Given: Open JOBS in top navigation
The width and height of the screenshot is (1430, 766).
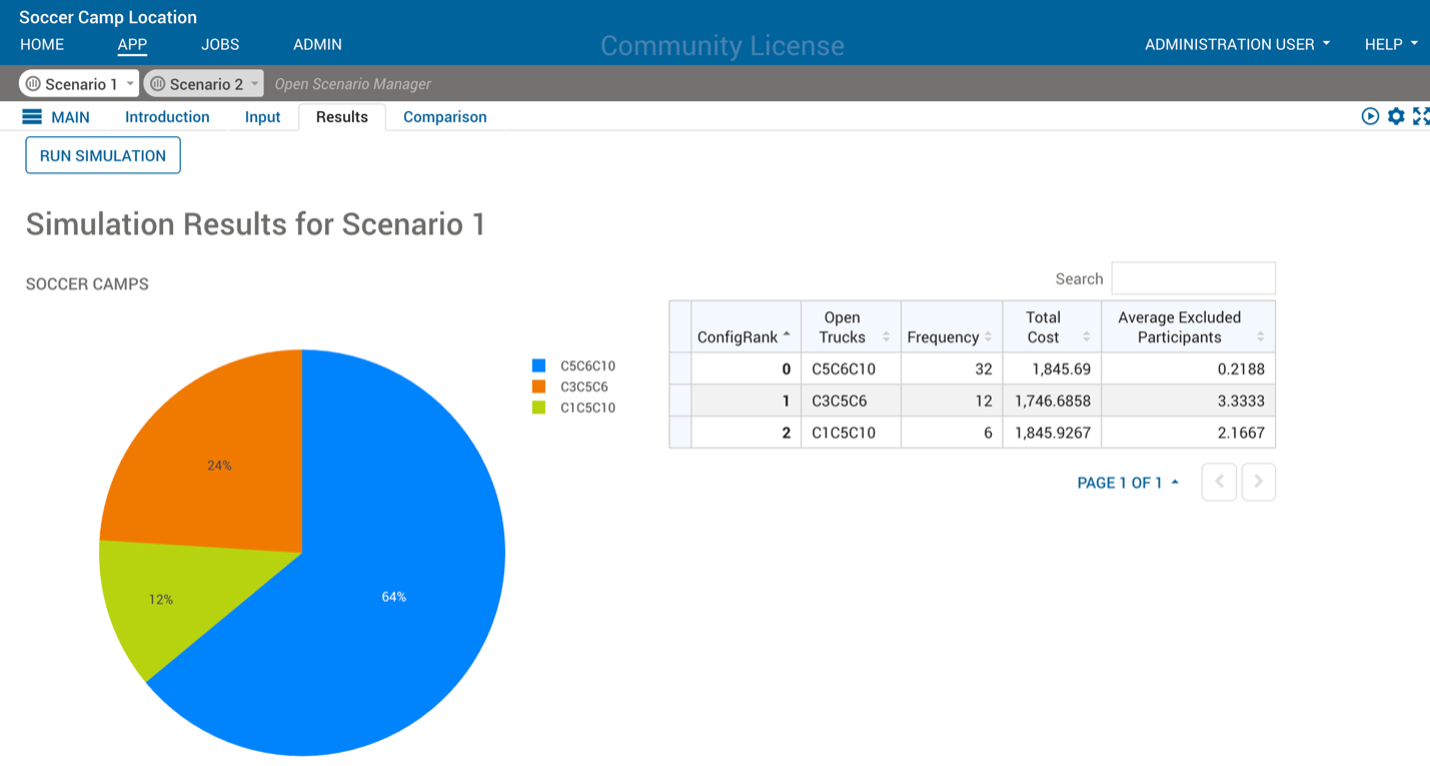Looking at the screenshot, I should coord(220,44).
